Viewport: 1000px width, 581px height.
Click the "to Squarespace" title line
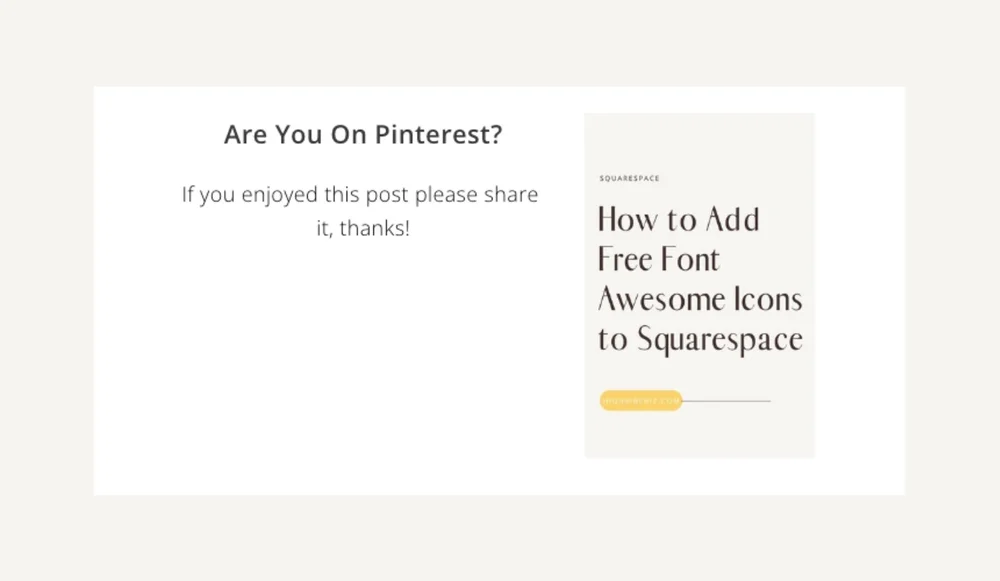[700, 339]
